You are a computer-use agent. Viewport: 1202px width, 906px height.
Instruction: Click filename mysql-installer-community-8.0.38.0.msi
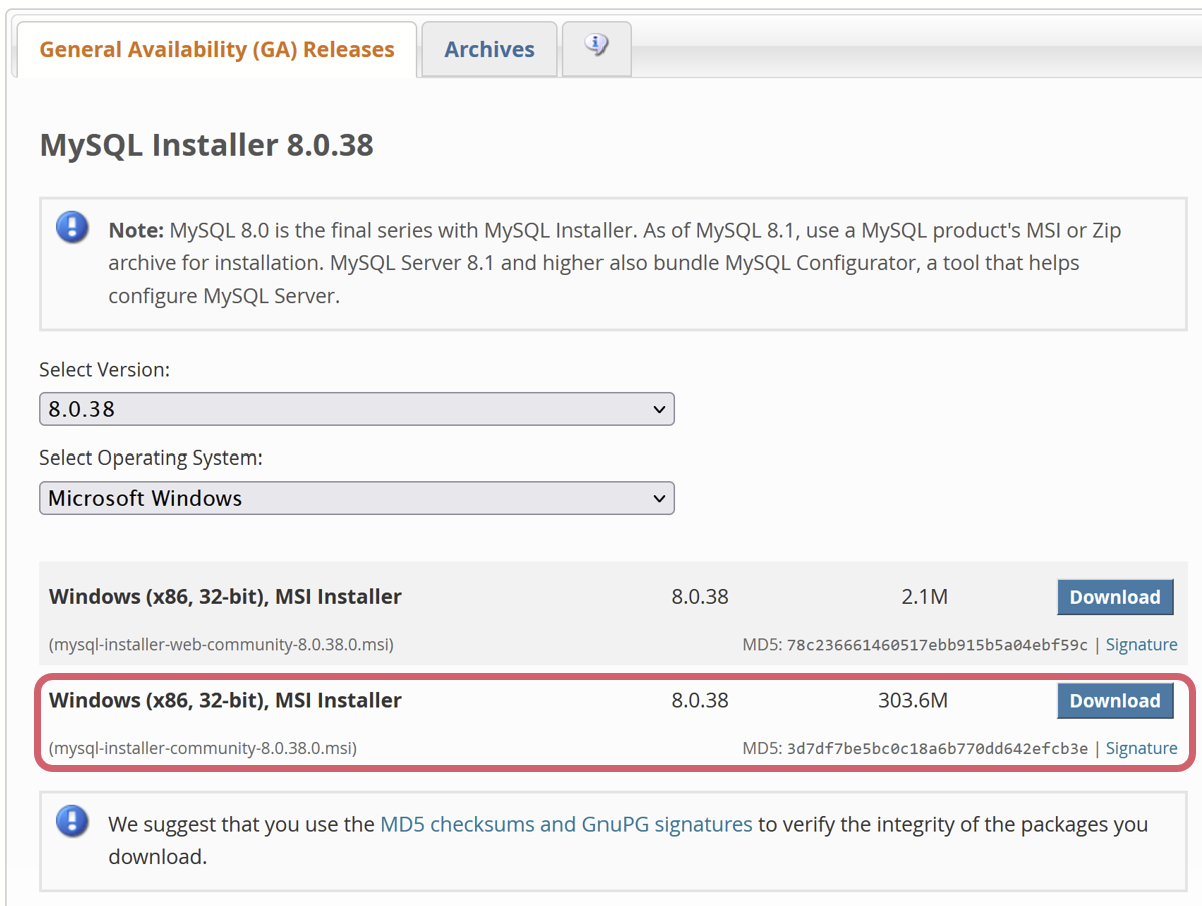[x=203, y=748]
